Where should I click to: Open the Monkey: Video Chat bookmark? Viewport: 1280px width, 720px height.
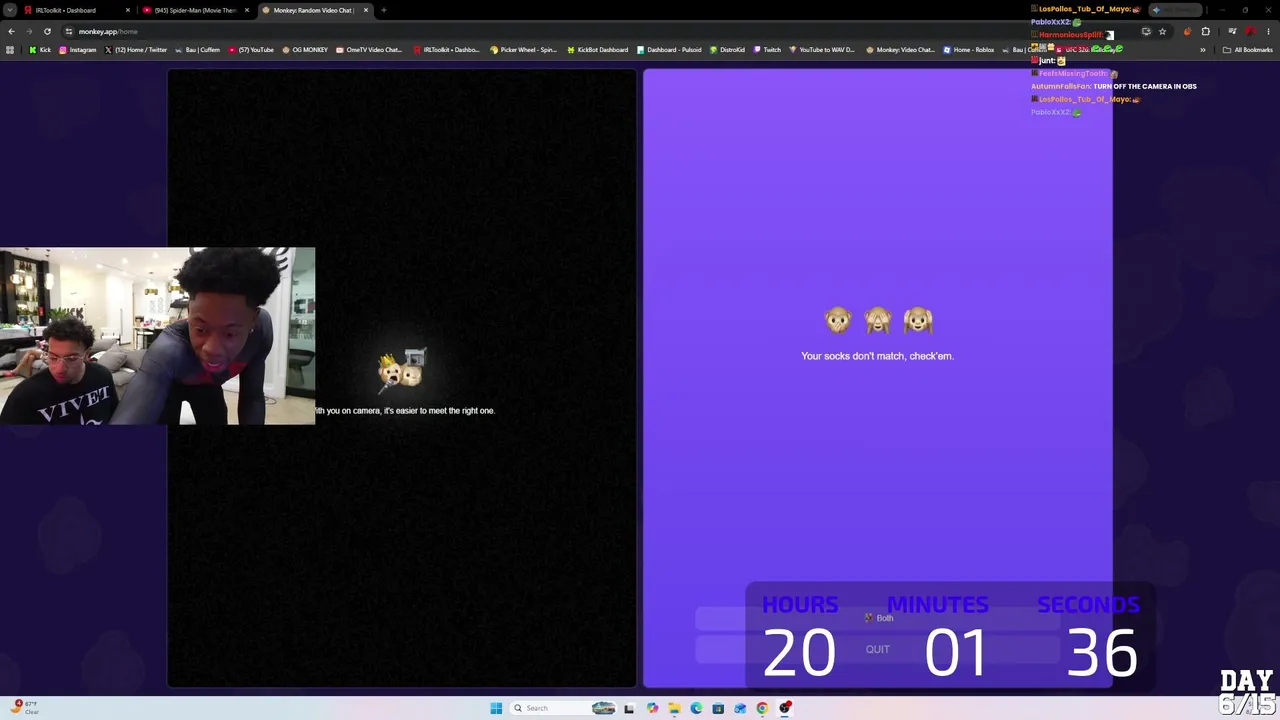pyautogui.click(x=900, y=50)
